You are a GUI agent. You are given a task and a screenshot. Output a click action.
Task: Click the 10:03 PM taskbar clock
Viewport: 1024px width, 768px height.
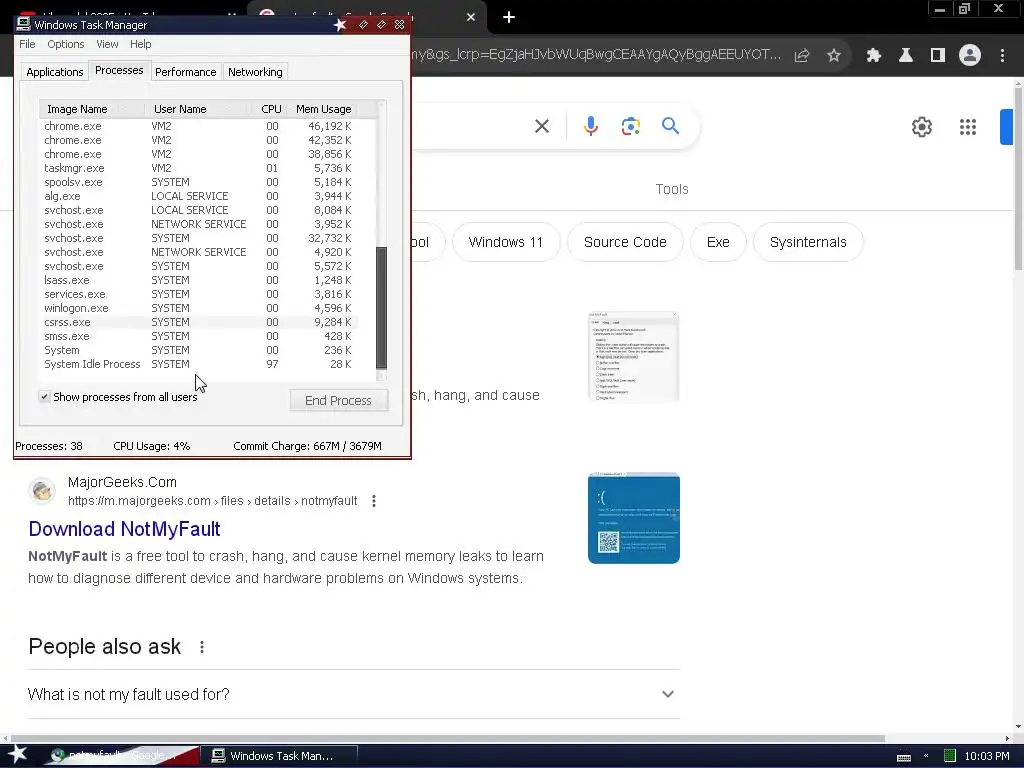987,756
